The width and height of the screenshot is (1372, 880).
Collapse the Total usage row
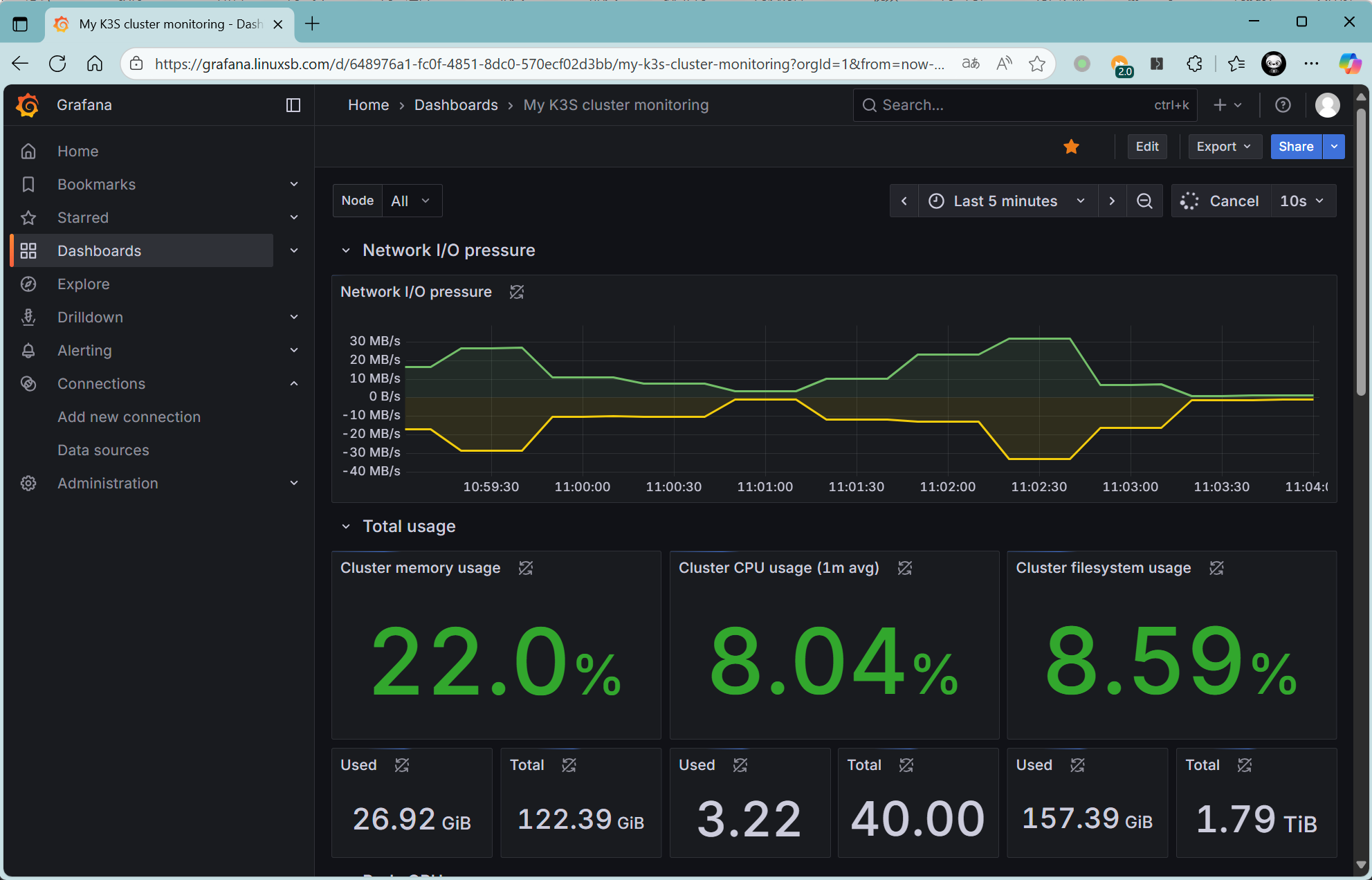point(346,526)
